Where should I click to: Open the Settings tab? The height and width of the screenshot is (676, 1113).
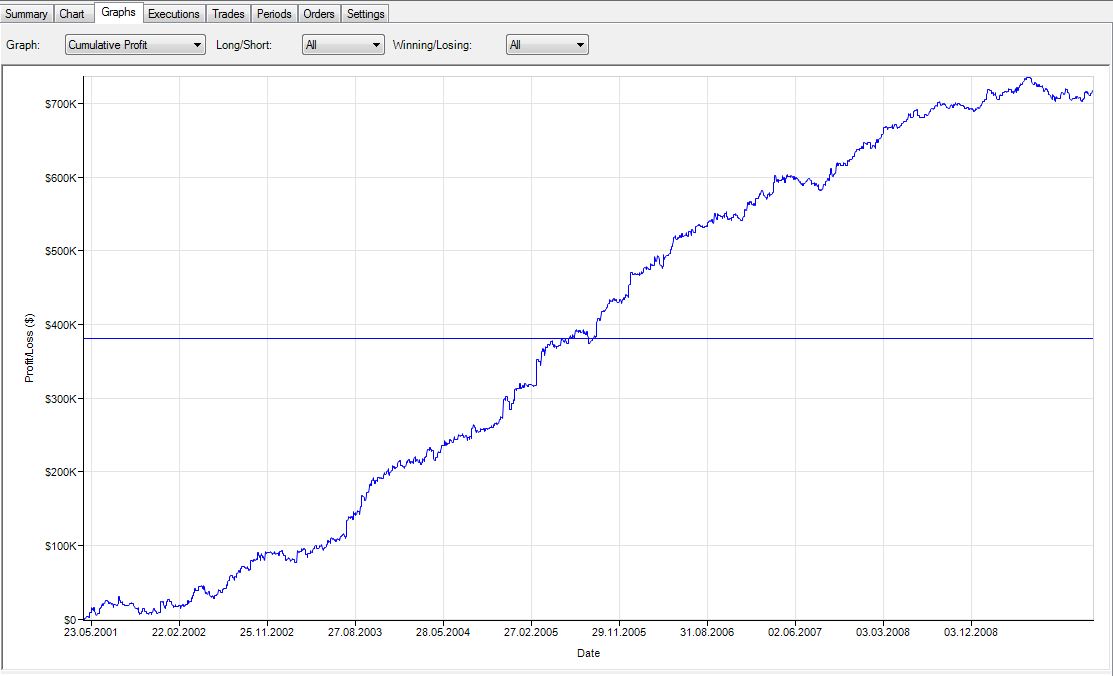(x=366, y=13)
